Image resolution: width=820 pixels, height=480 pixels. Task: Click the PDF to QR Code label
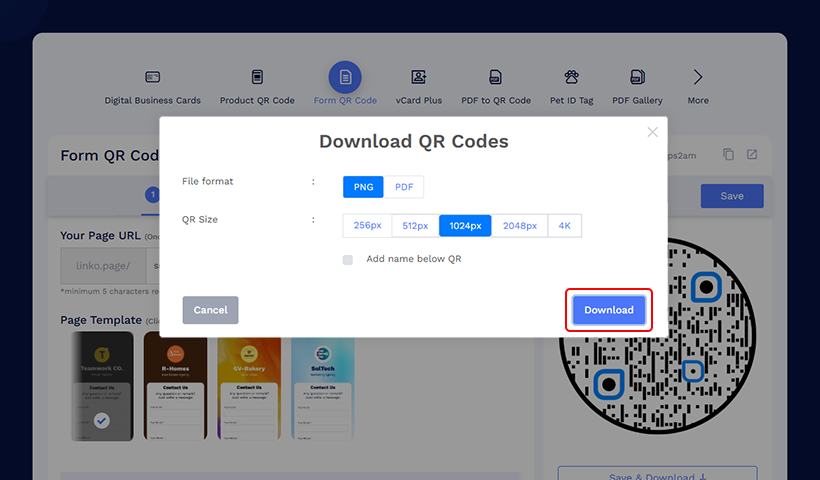click(496, 100)
